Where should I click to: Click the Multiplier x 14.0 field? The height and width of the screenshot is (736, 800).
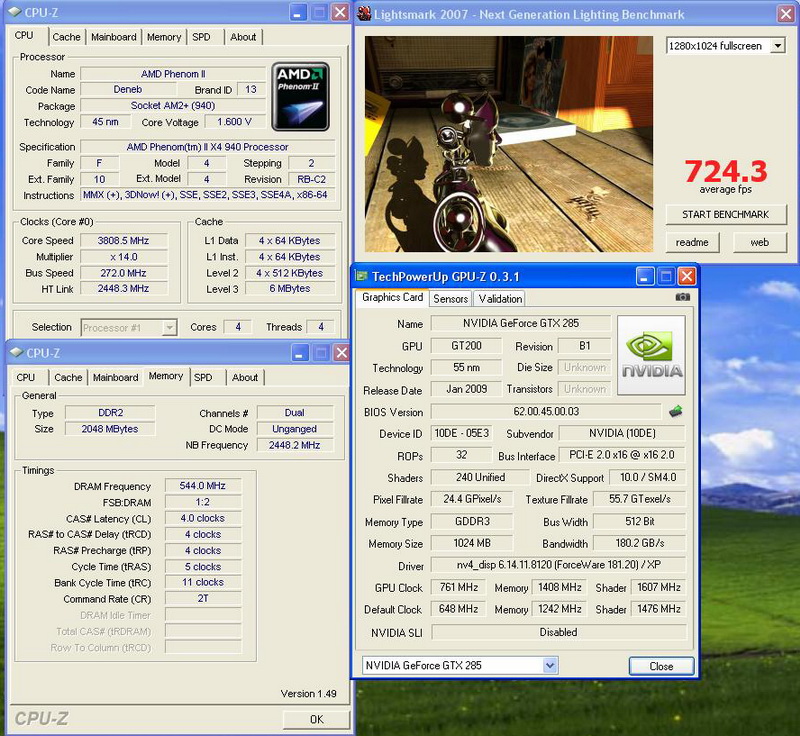[x=123, y=257]
